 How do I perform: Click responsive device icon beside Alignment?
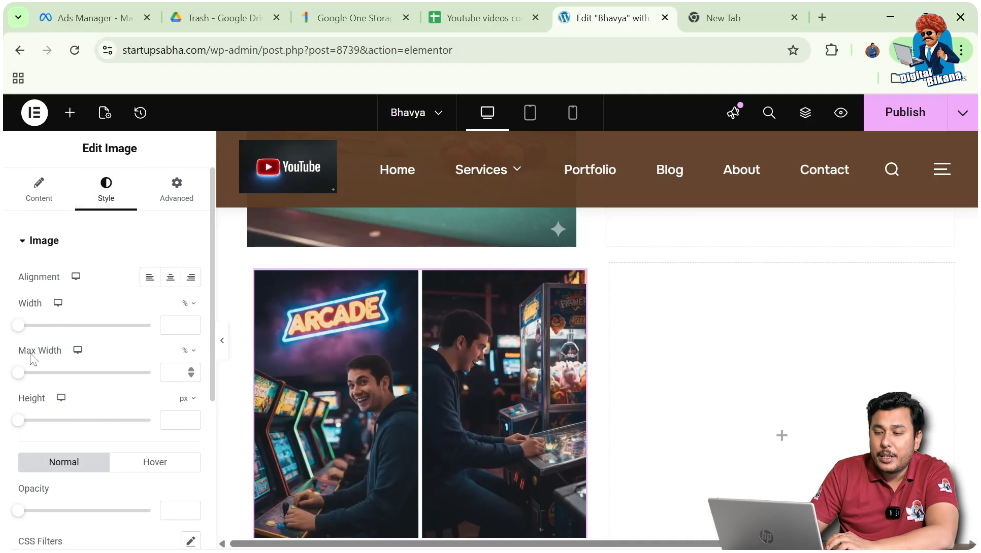pos(76,276)
